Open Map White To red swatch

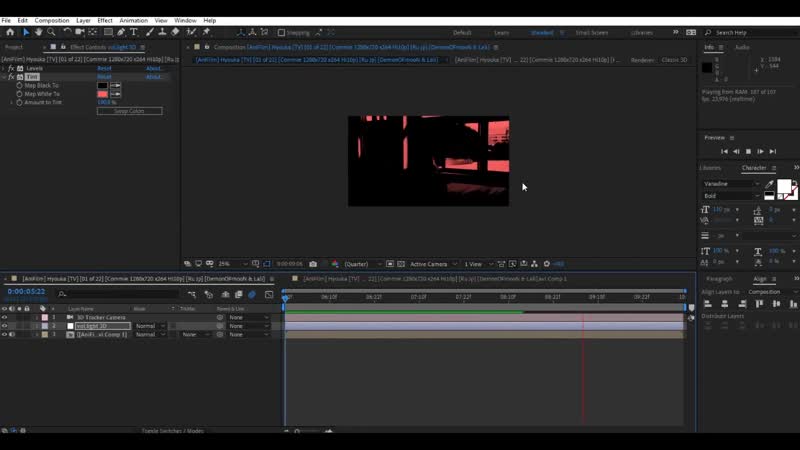coord(102,94)
